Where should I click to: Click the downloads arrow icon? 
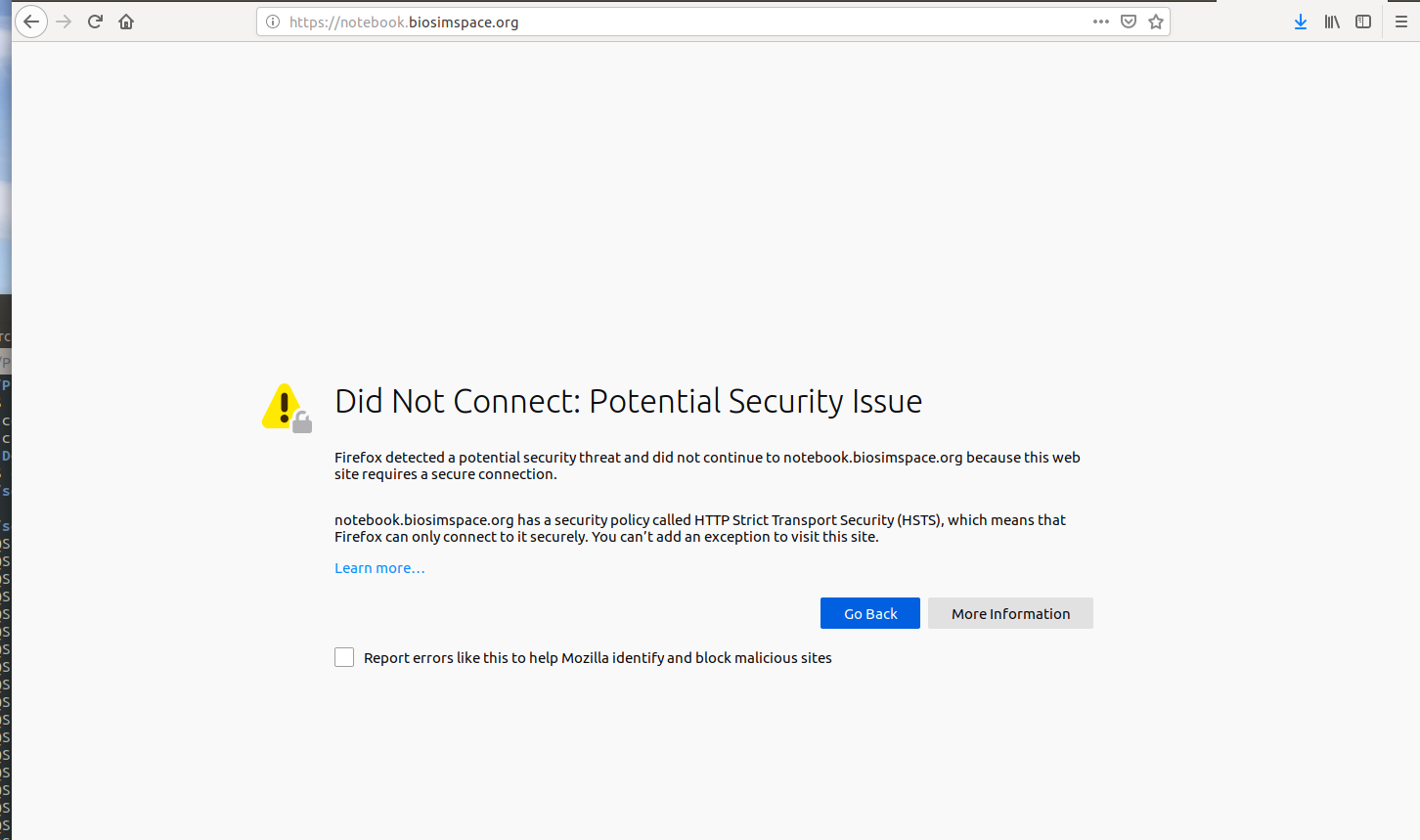(1301, 21)
